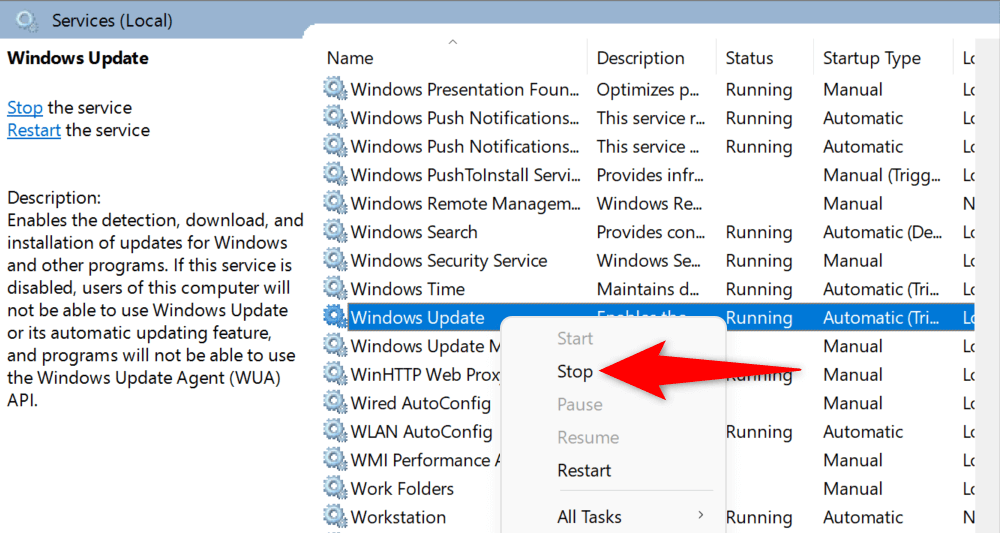Click gear icon beside Windows Time
This screenshot has height=533, width=1000.
[335, 288]
